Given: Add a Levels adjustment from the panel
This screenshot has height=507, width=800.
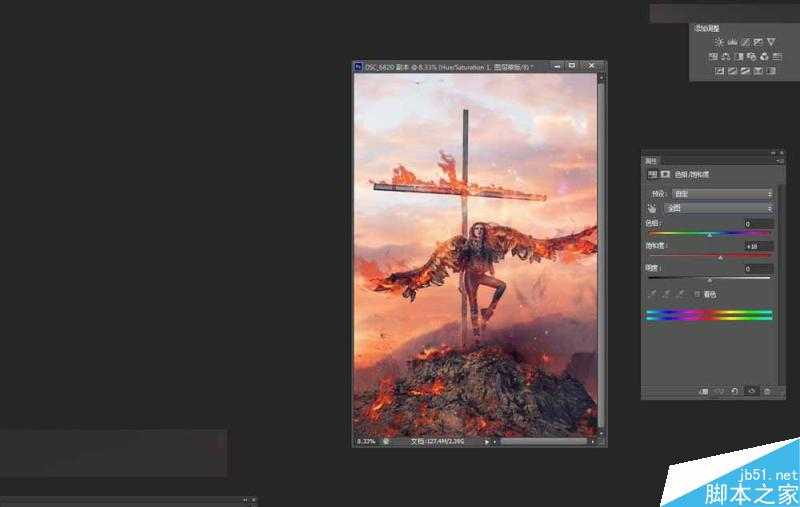Looking at the screenshot, I should (x=731, y=42).
